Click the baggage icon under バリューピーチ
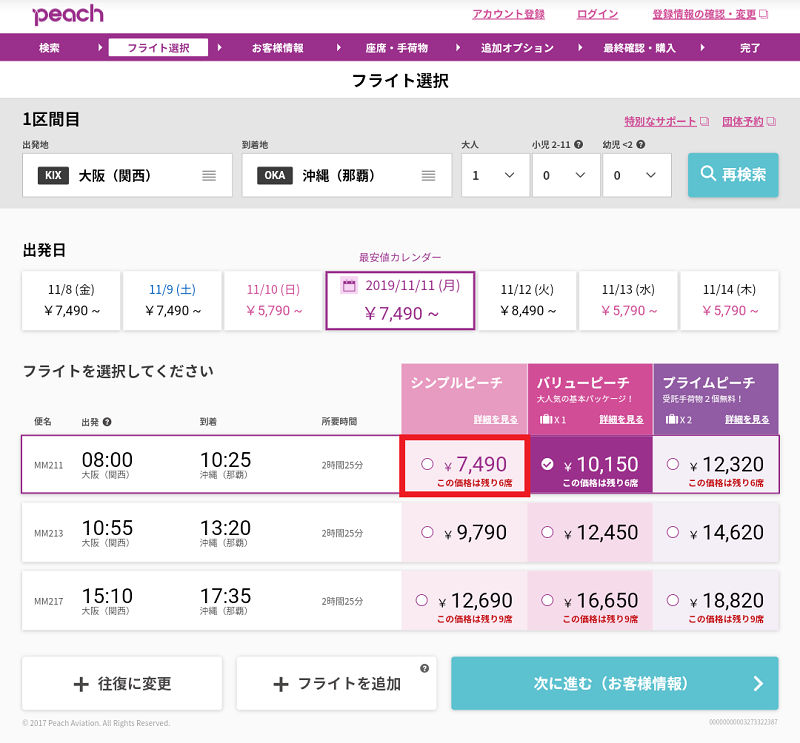 click(546, 419)
